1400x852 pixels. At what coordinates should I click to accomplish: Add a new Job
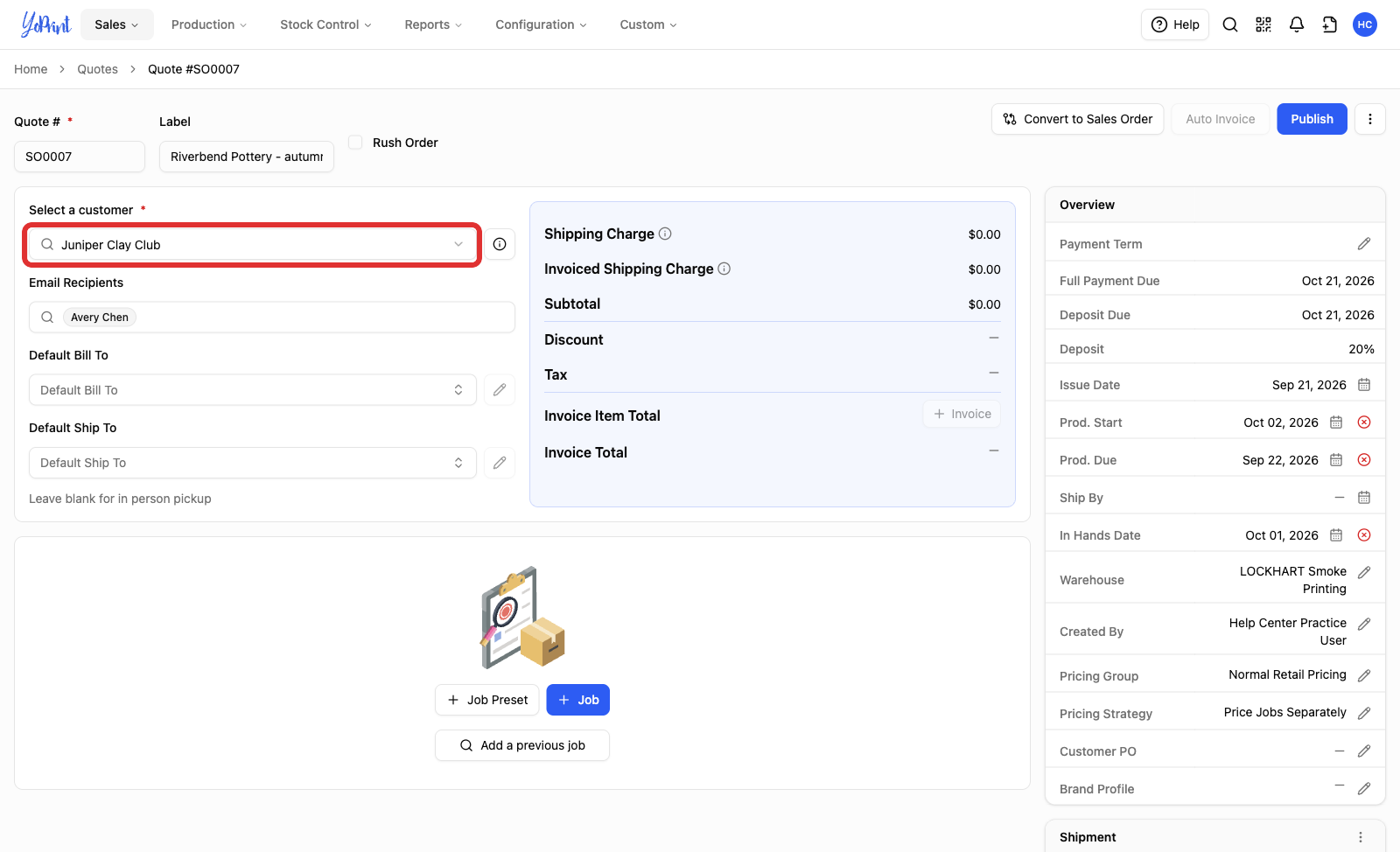(578, 700)
